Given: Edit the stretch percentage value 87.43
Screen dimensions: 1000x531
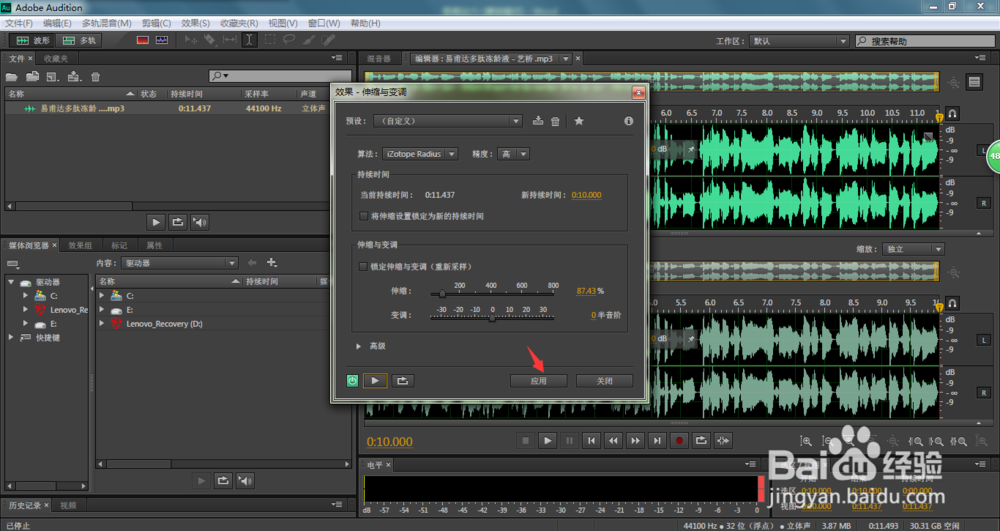Looking at the screenshot, I should click(x=586, y=291).
